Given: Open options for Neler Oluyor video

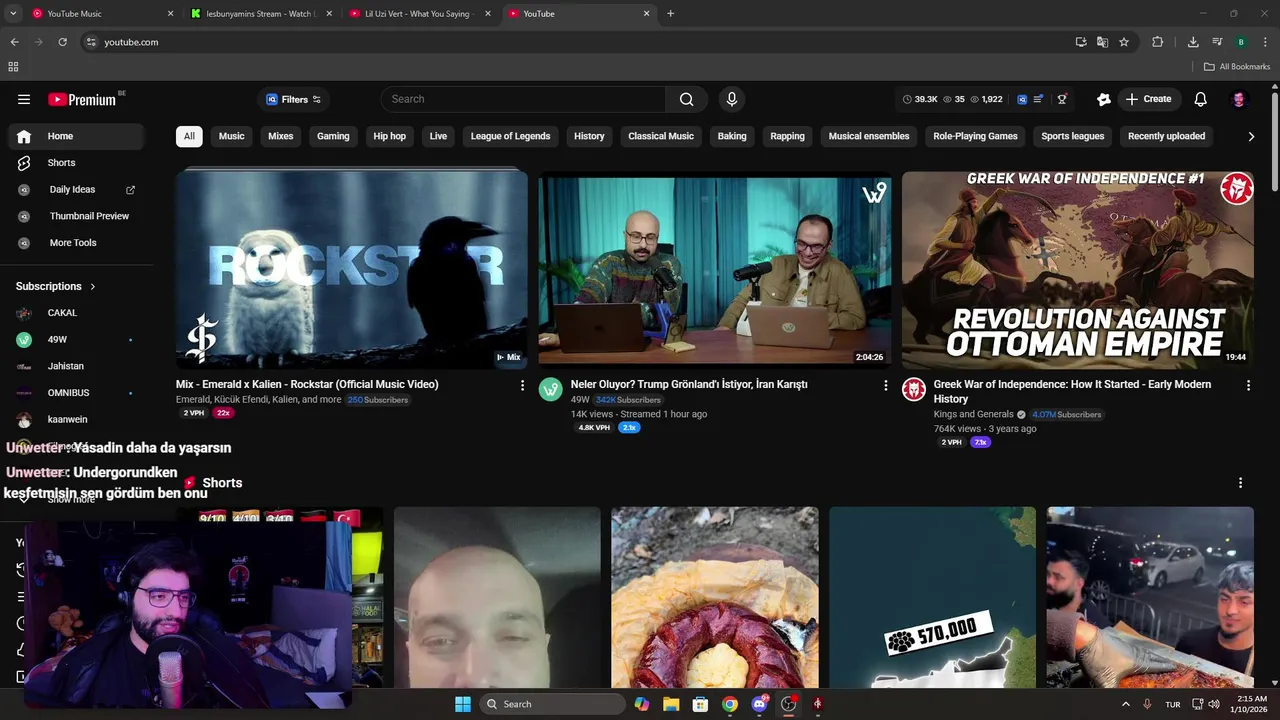Looking at the screenshot, I should point(885,385).
